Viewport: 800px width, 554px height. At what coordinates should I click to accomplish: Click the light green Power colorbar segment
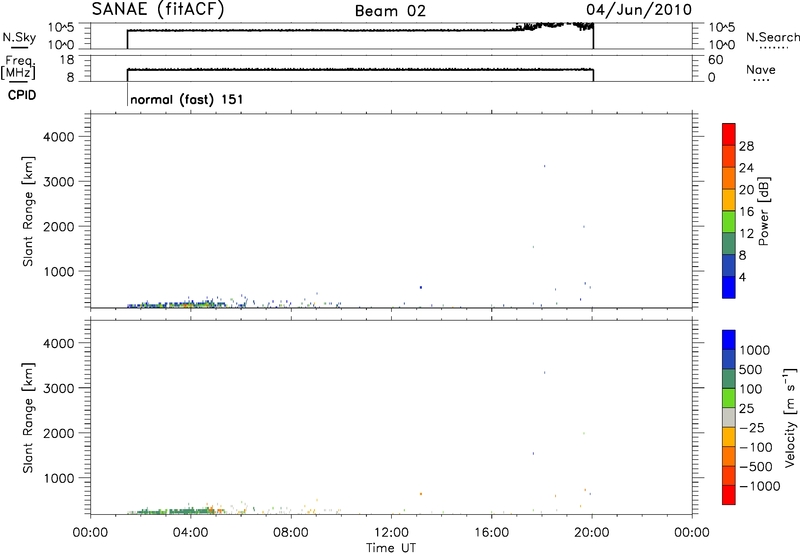tap(729, 221)
